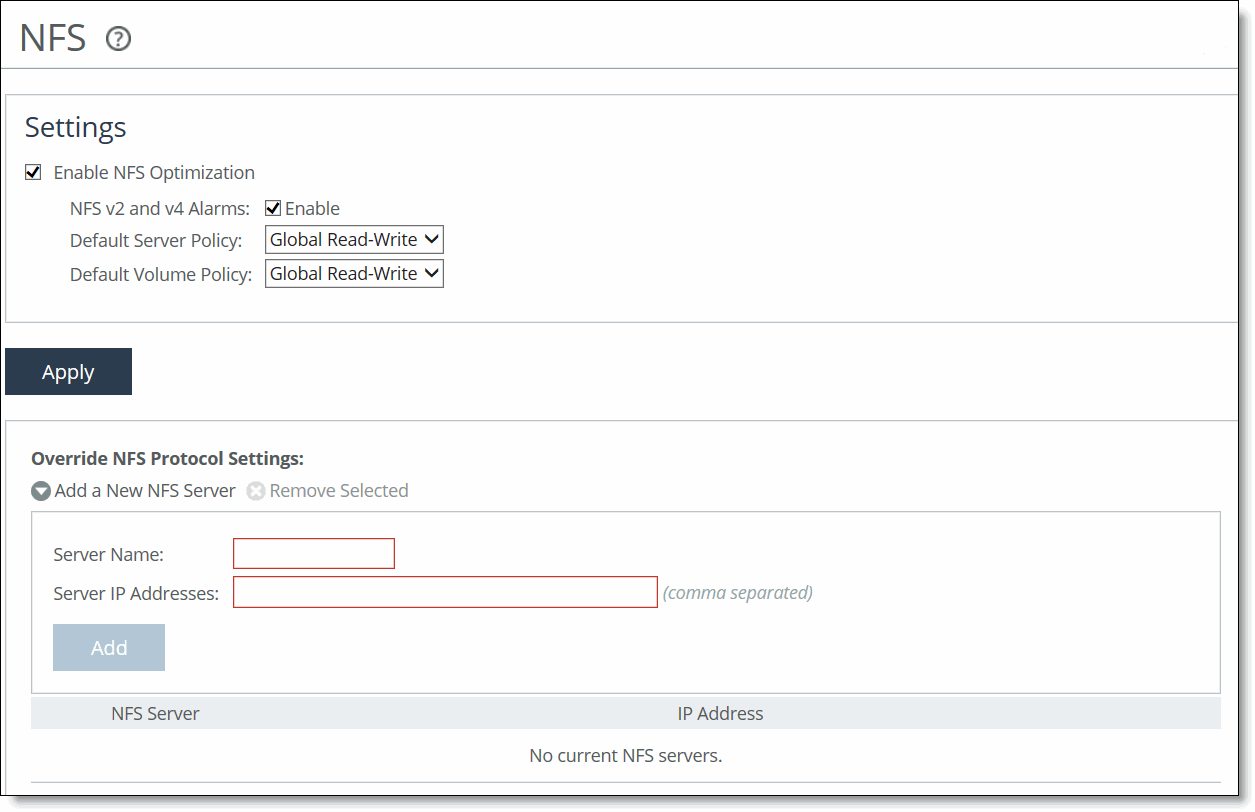Screen dimensions: 1255x812
Task: Click the circular X icon near Remove Selected
Action: point(256,491)
